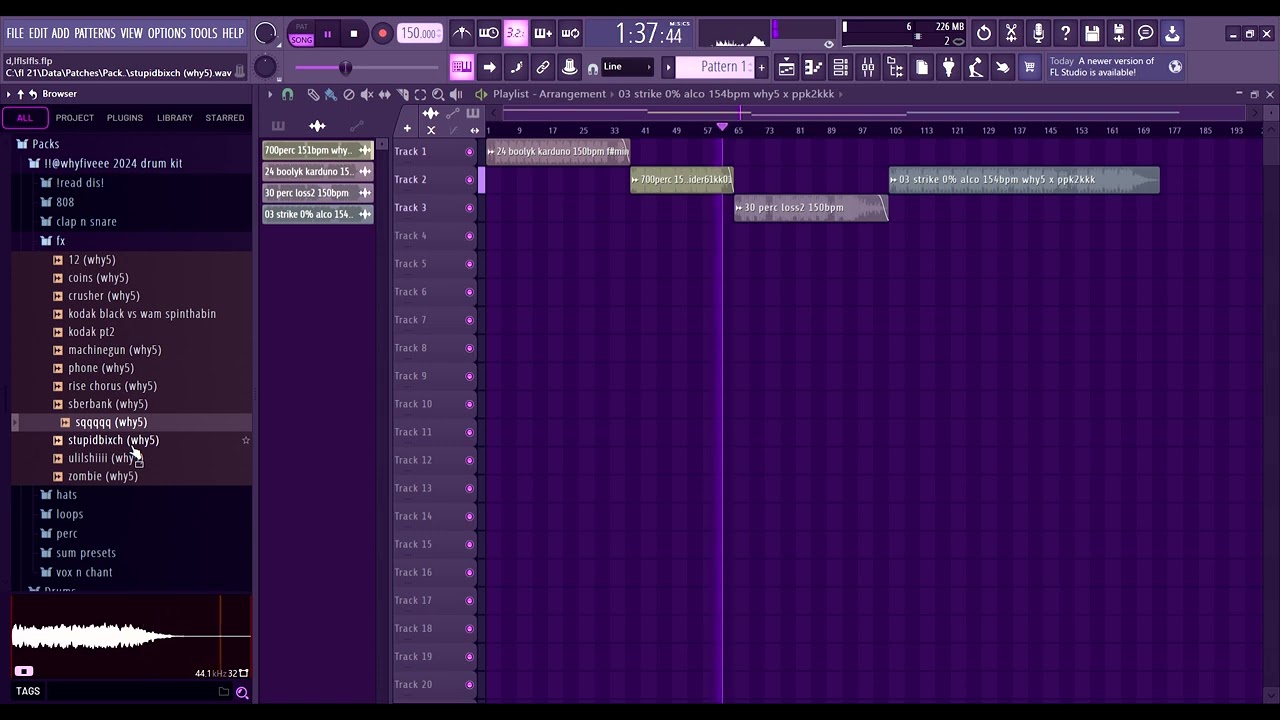Open the PATTERNS menu
Viewport: 1280px width, 720px height.
click(x=95, y=33)
